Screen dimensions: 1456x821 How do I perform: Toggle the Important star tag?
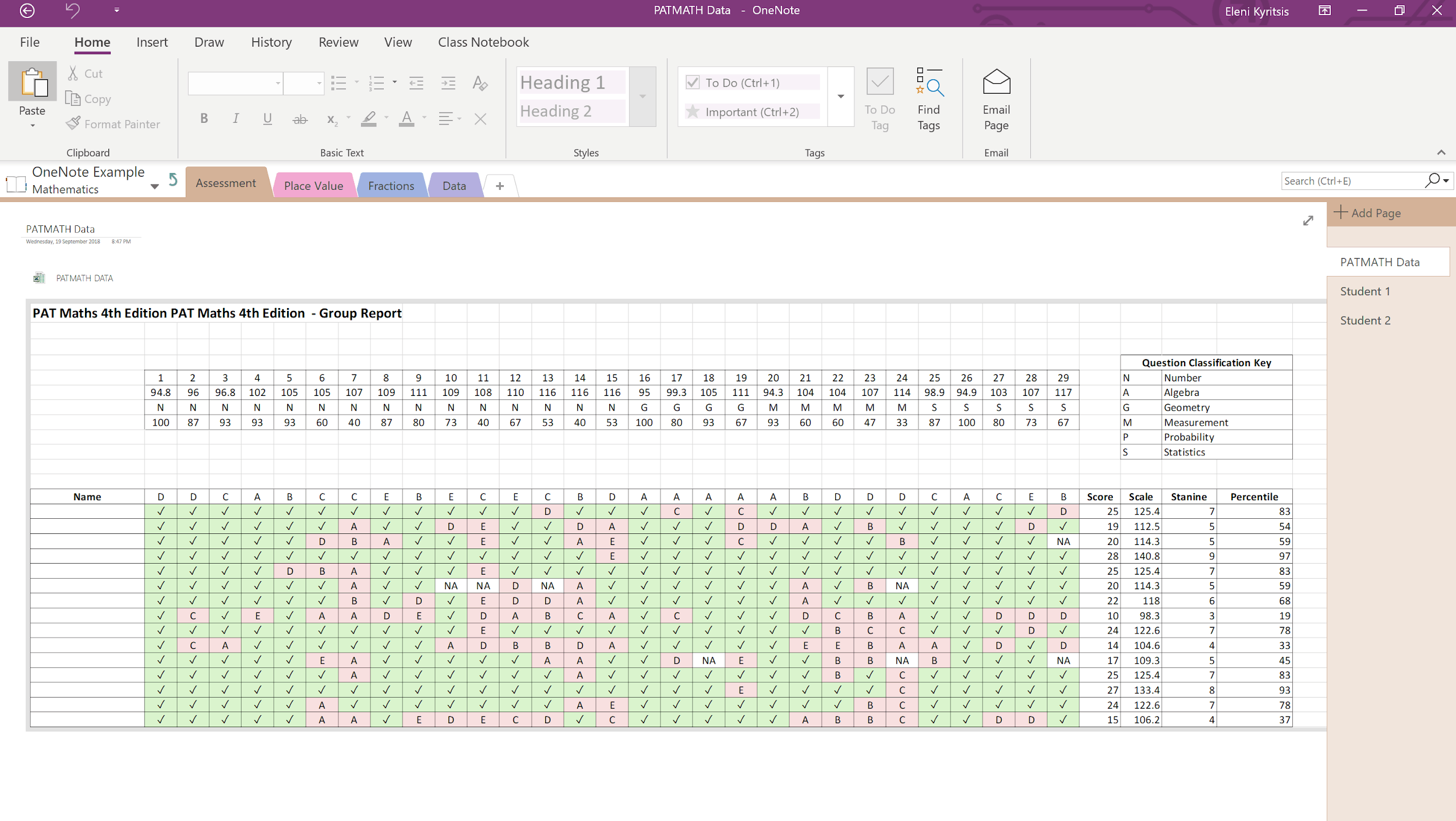(x=692, y=112)
